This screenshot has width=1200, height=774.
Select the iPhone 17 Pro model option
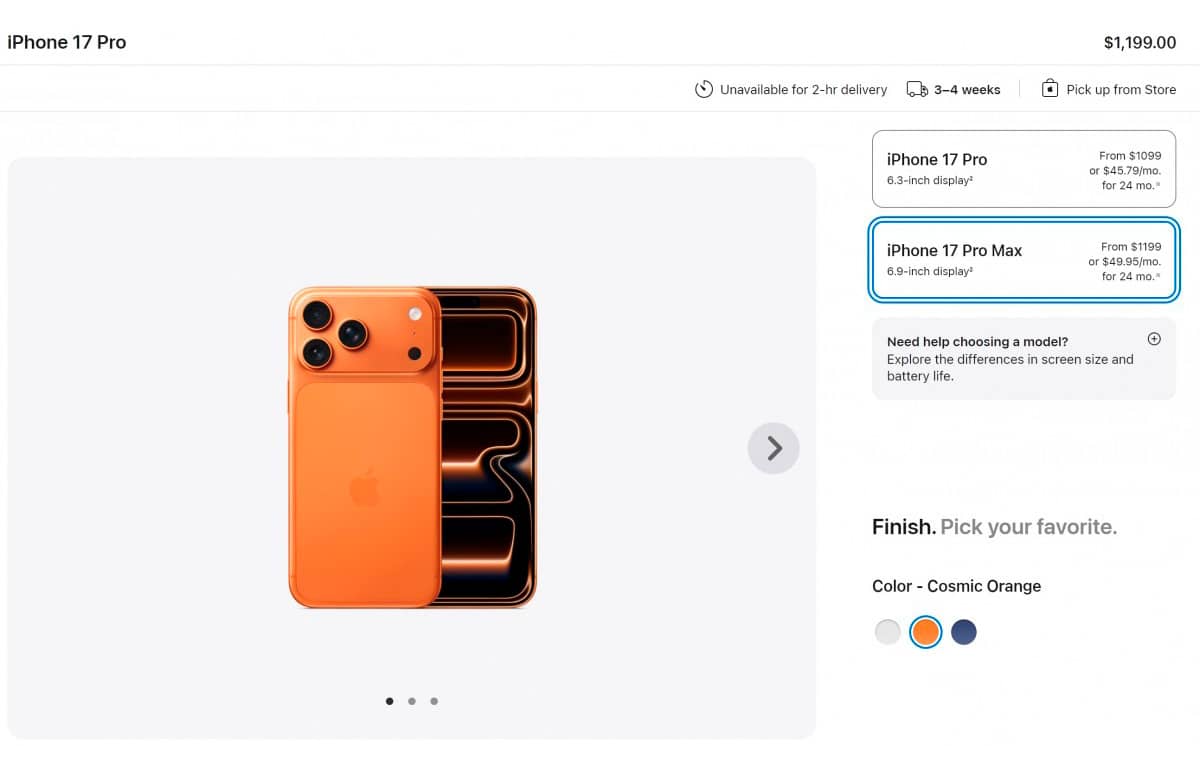pyautogui.click(x=1023, y=169)
